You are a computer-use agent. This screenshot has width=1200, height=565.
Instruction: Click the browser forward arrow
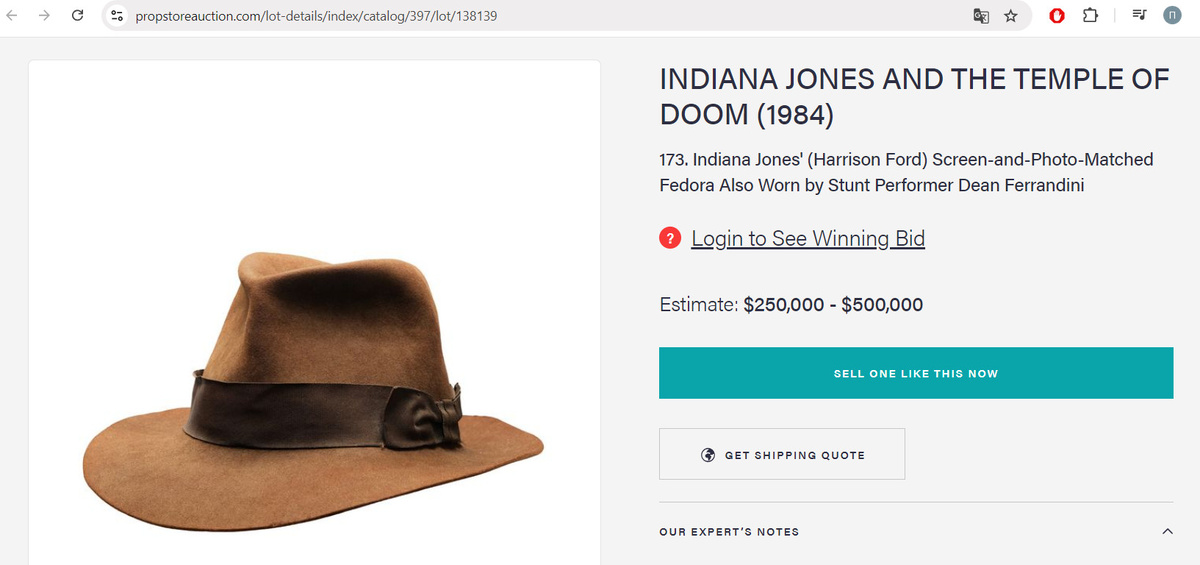(43, 16)
